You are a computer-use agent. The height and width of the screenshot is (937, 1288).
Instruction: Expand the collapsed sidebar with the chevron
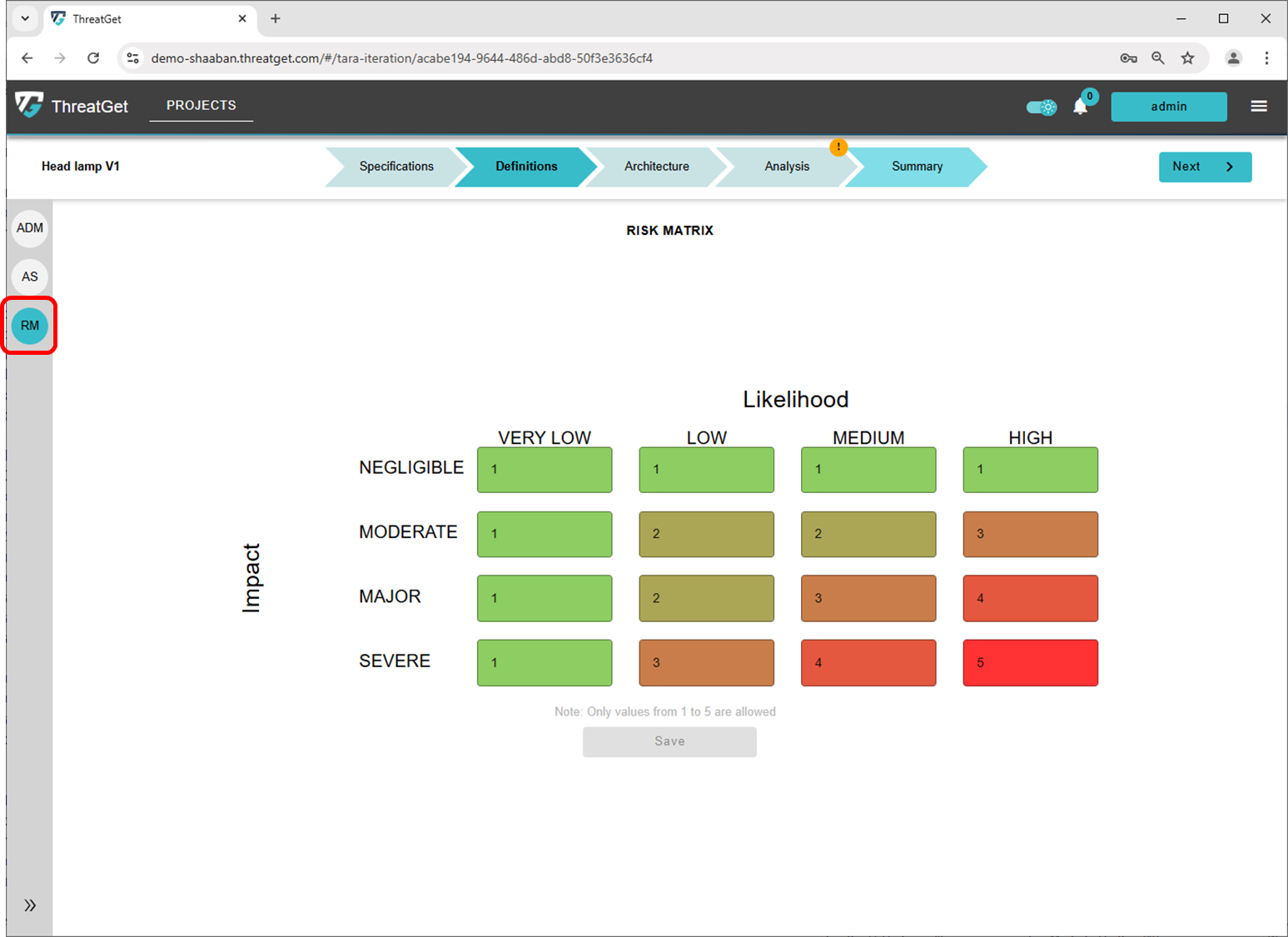click(x=29, y=905)
